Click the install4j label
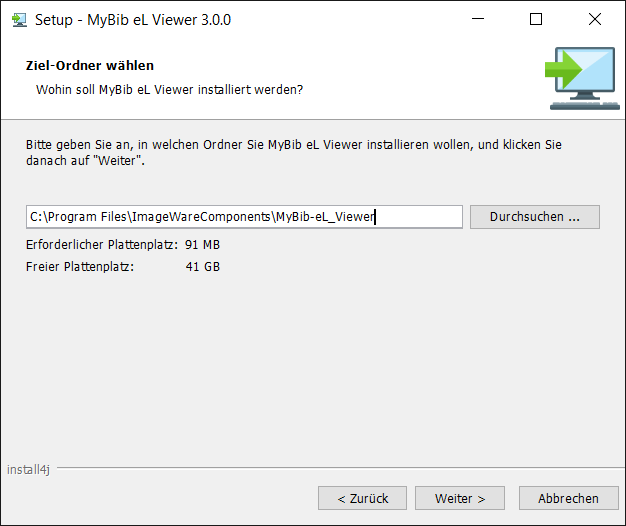 pyautogui.click(x=28, y=469)
